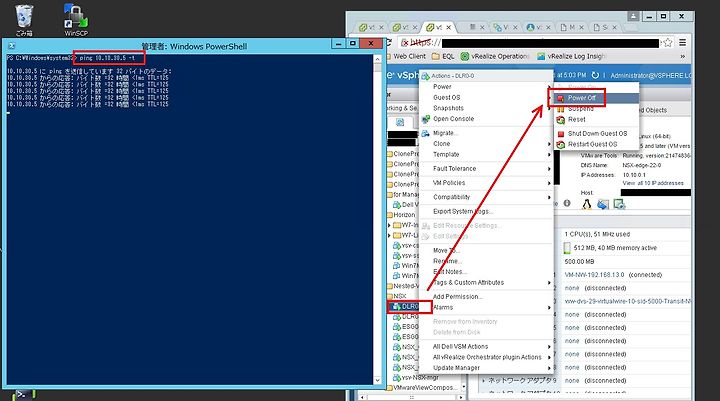Image resolution: width=720 pixels, height=401 pixels.
Task: Click the PowerShell scrollbar down arrow
Action: pyautogui.click(x=377, y=380)
